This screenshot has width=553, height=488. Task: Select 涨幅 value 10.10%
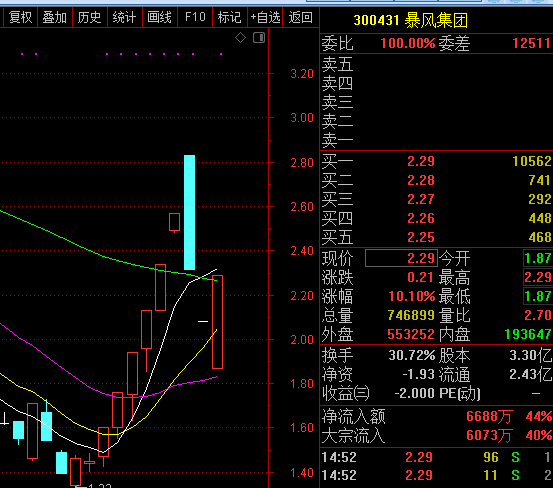click(412, 297)
